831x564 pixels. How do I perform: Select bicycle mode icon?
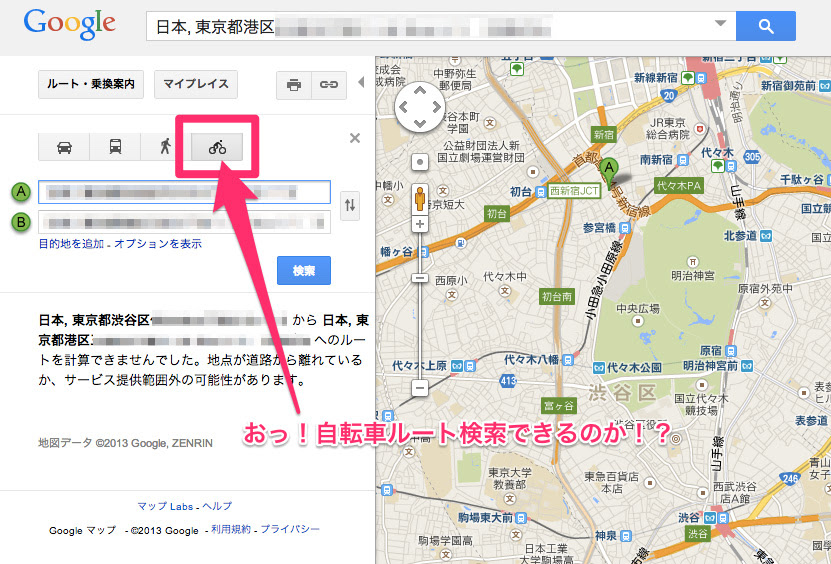coord(217,147)
